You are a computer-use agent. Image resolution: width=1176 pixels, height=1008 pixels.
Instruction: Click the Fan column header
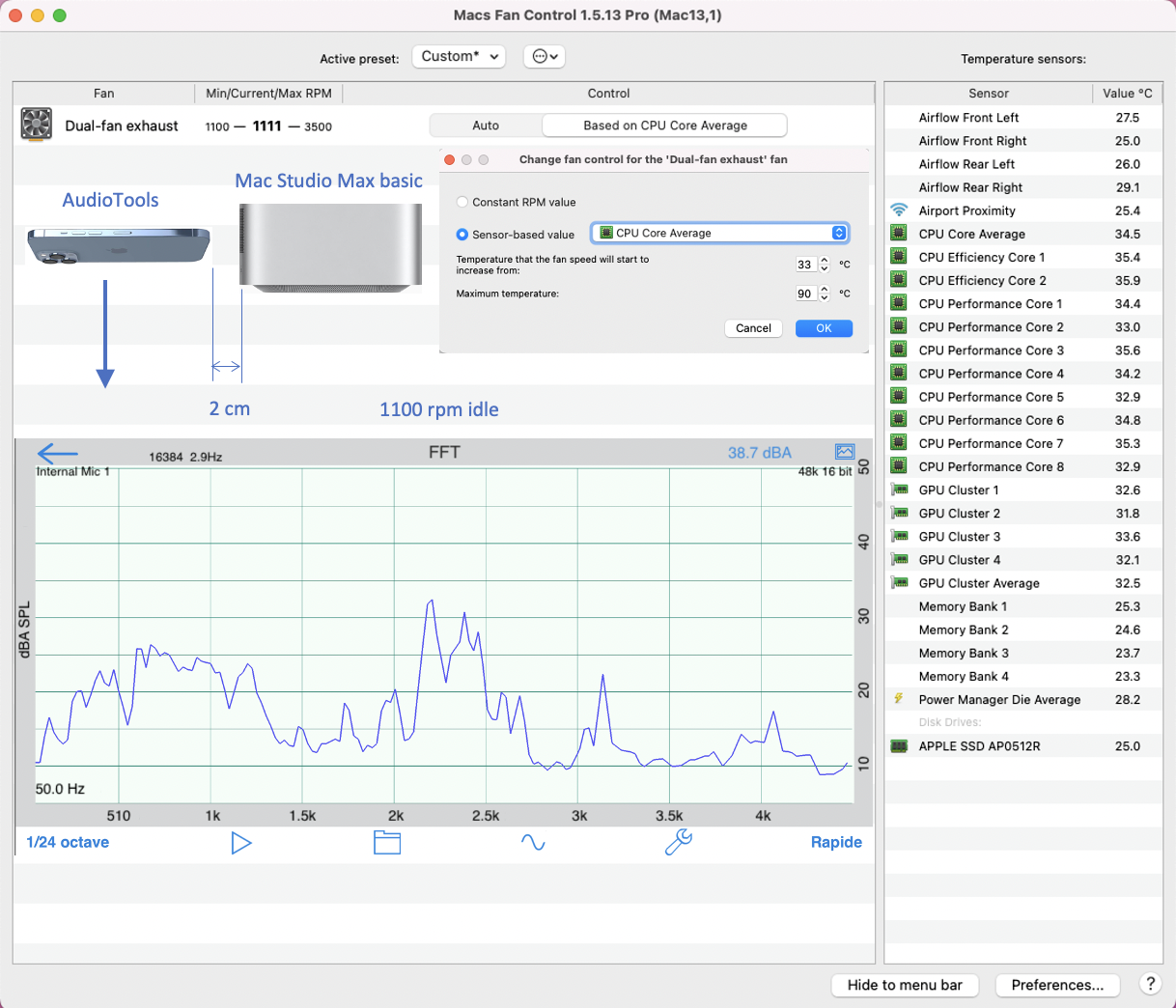point(104,93)
